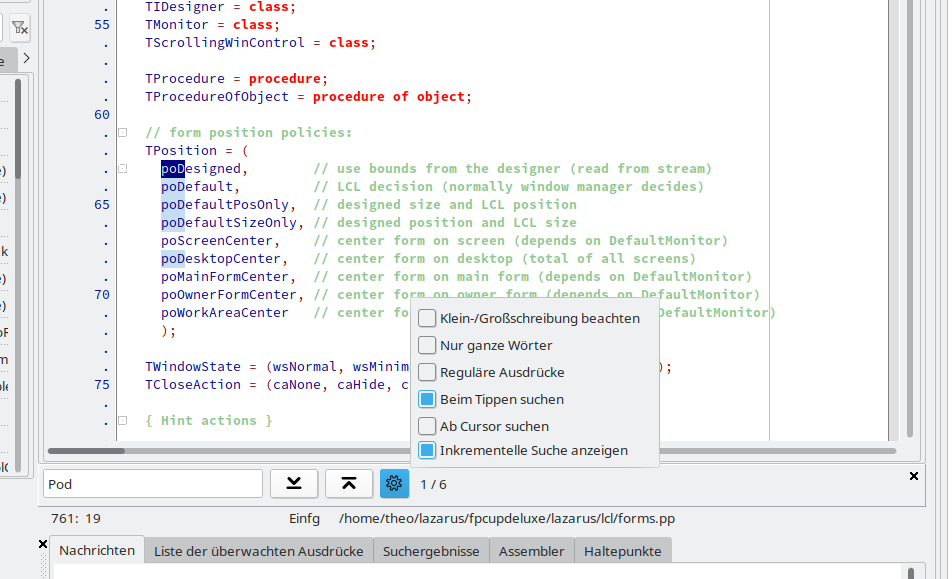
Task: Click the poOwnerFormCenter enum value
Action: [229, 294]
